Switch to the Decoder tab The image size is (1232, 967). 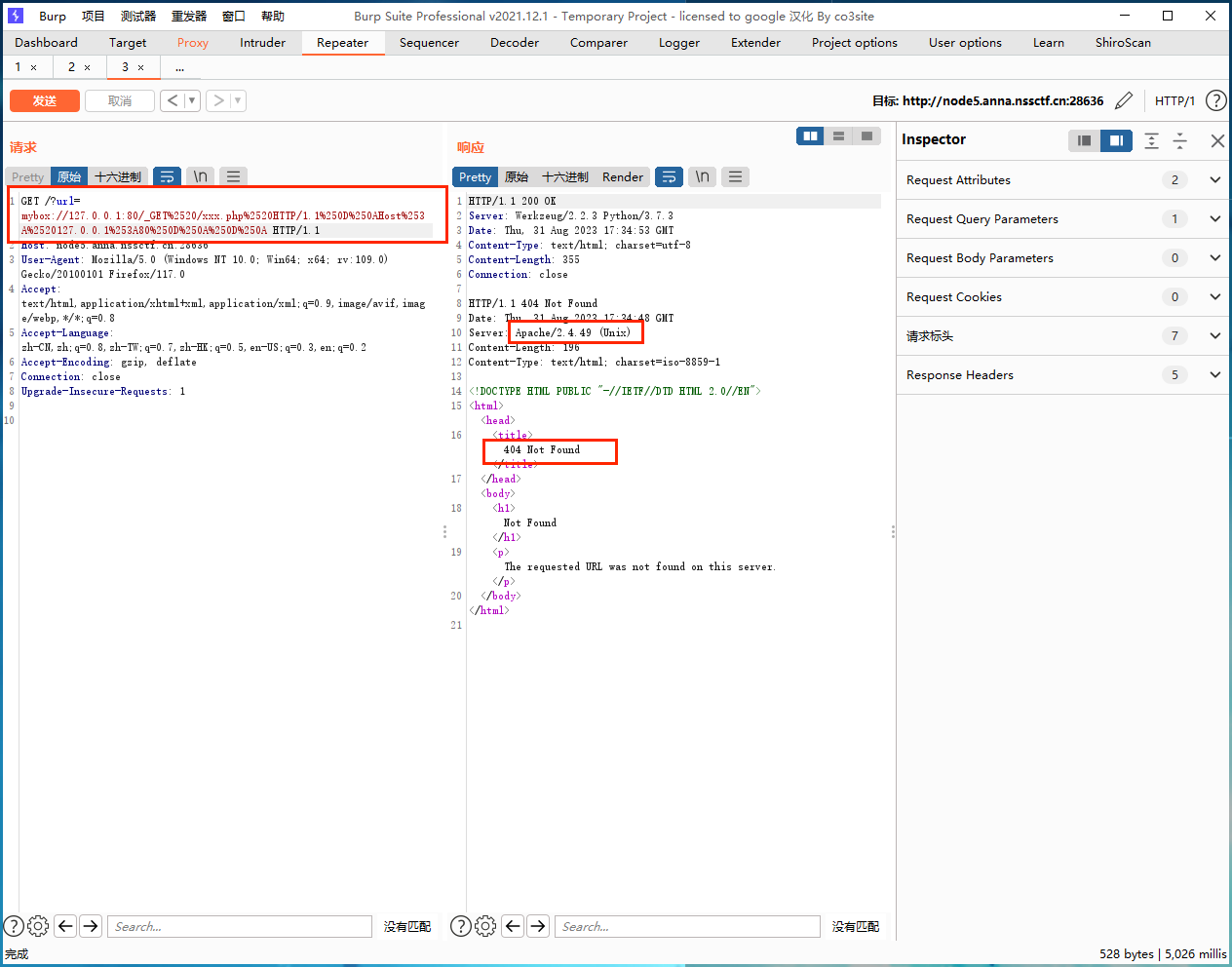[x=515, y=42]
